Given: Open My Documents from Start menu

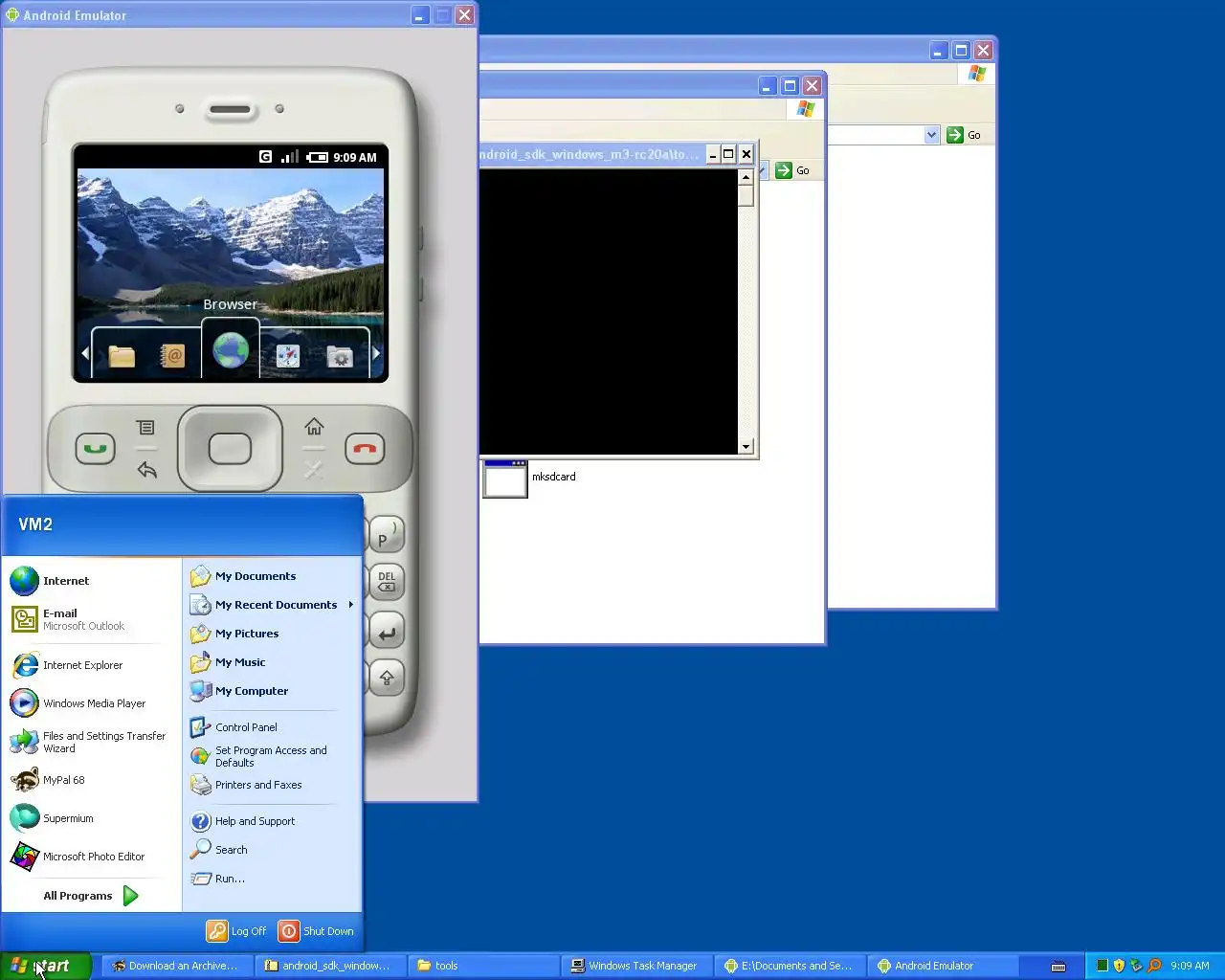Looking at the screenshot, I should pos(272,576).
